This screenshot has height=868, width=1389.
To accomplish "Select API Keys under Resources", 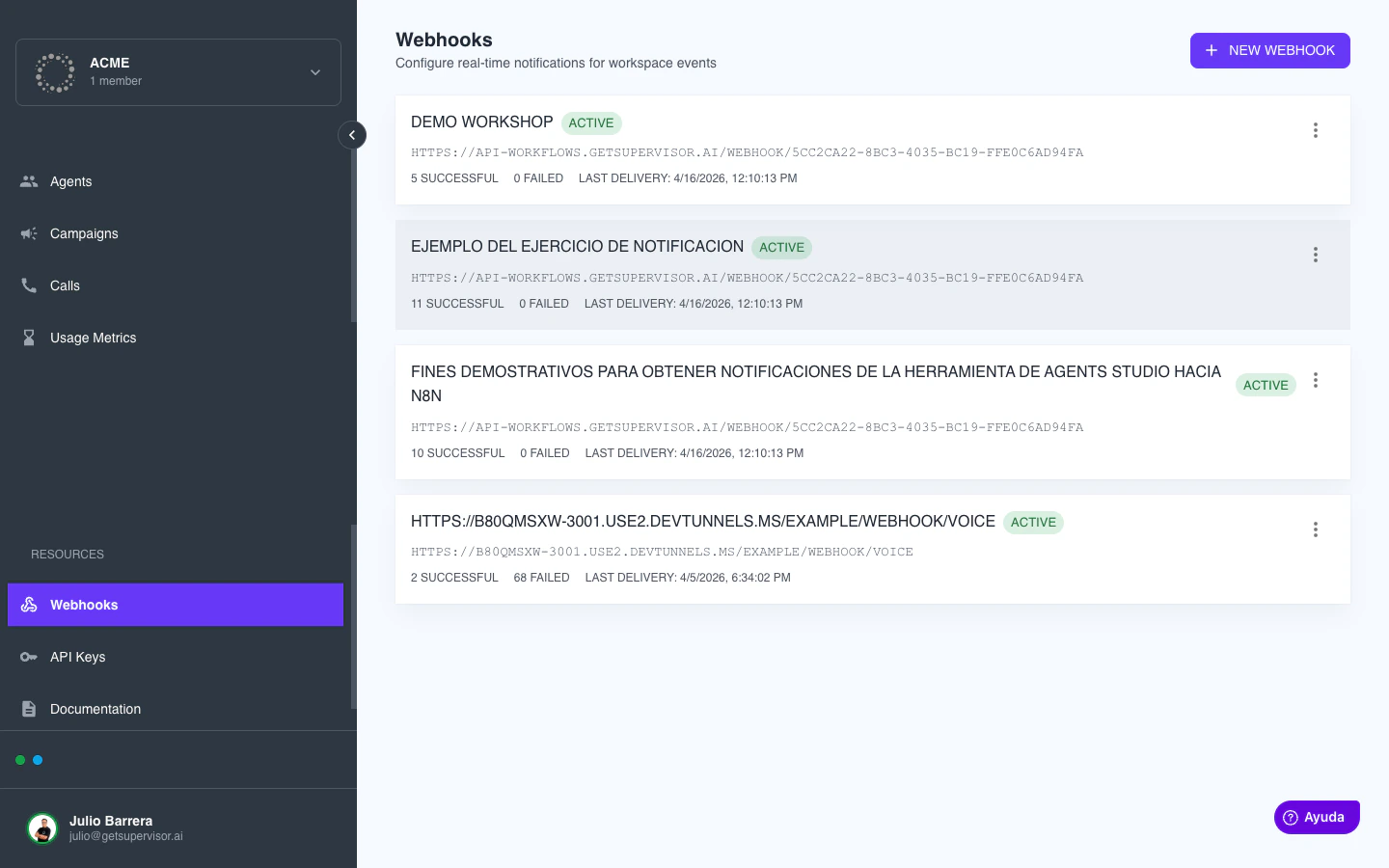I will point(77,657).
